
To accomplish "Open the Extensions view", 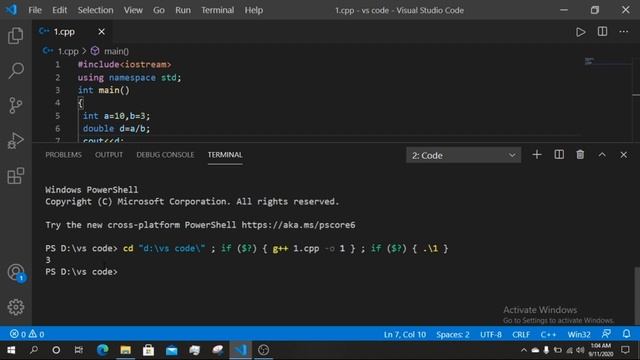I will tap(16, 176).
